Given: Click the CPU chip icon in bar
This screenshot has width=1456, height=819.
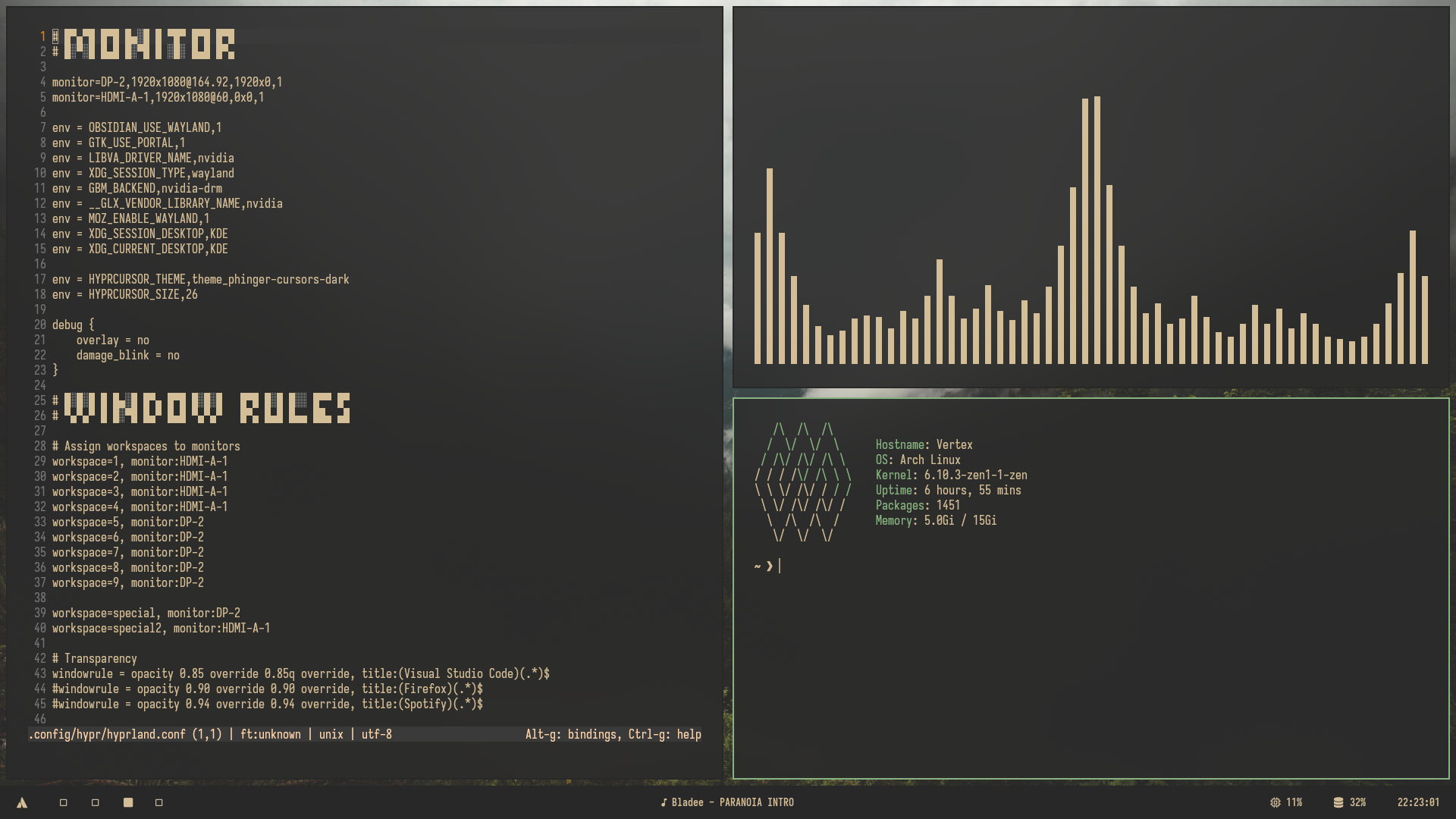Looking at the screenshot, I should coord(1276,802).
